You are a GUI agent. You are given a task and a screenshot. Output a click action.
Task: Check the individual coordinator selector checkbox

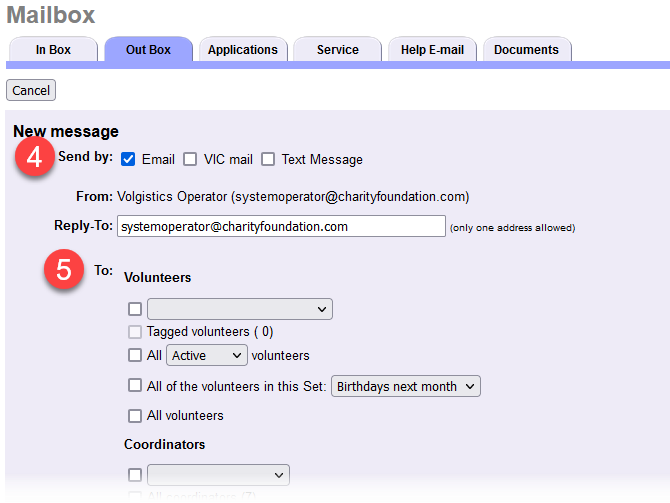pos(135,475)
